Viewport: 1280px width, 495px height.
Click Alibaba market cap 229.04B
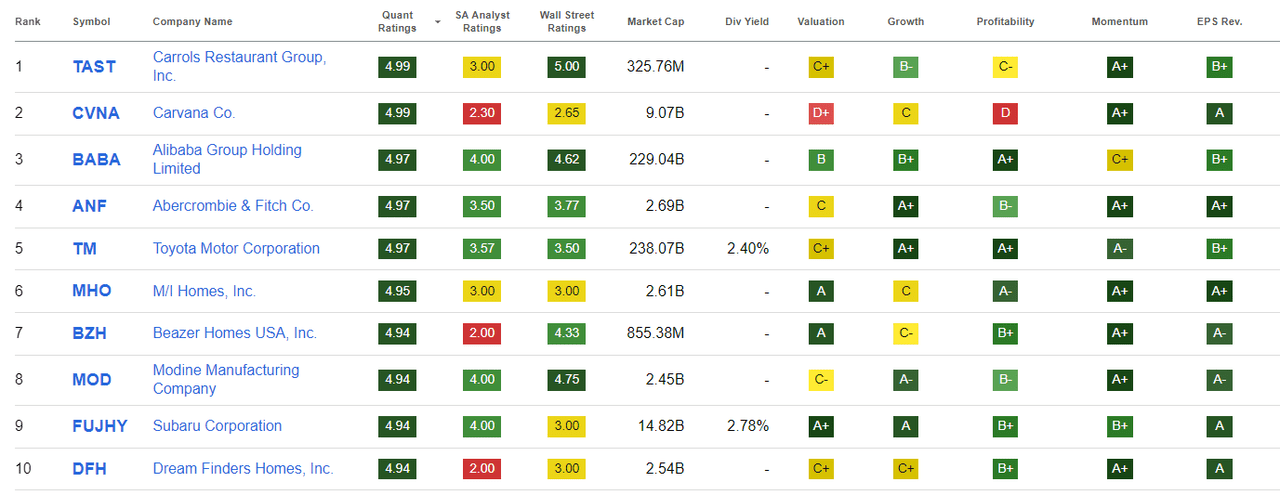click(656, 159)
